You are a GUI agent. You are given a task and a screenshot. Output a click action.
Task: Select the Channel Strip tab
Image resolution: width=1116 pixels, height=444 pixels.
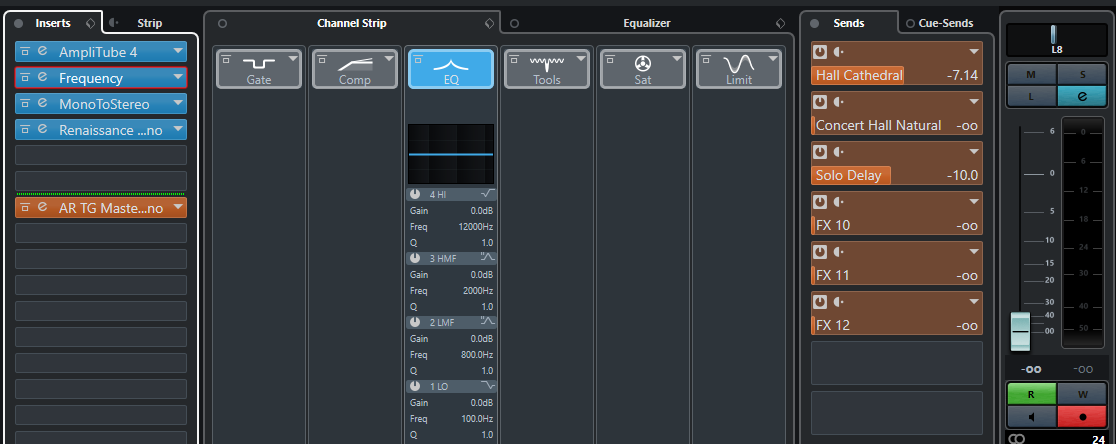click(x=352, y=23)
